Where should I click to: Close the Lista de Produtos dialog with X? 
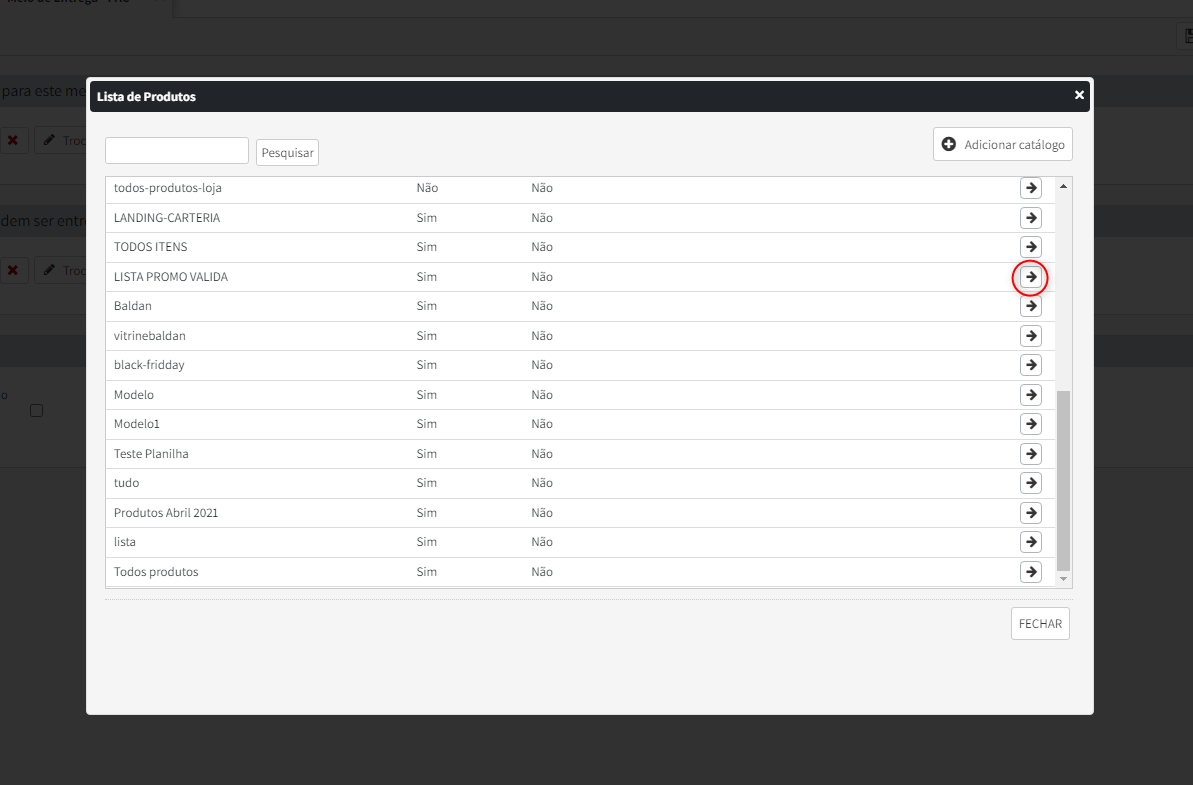[1079, 95]
